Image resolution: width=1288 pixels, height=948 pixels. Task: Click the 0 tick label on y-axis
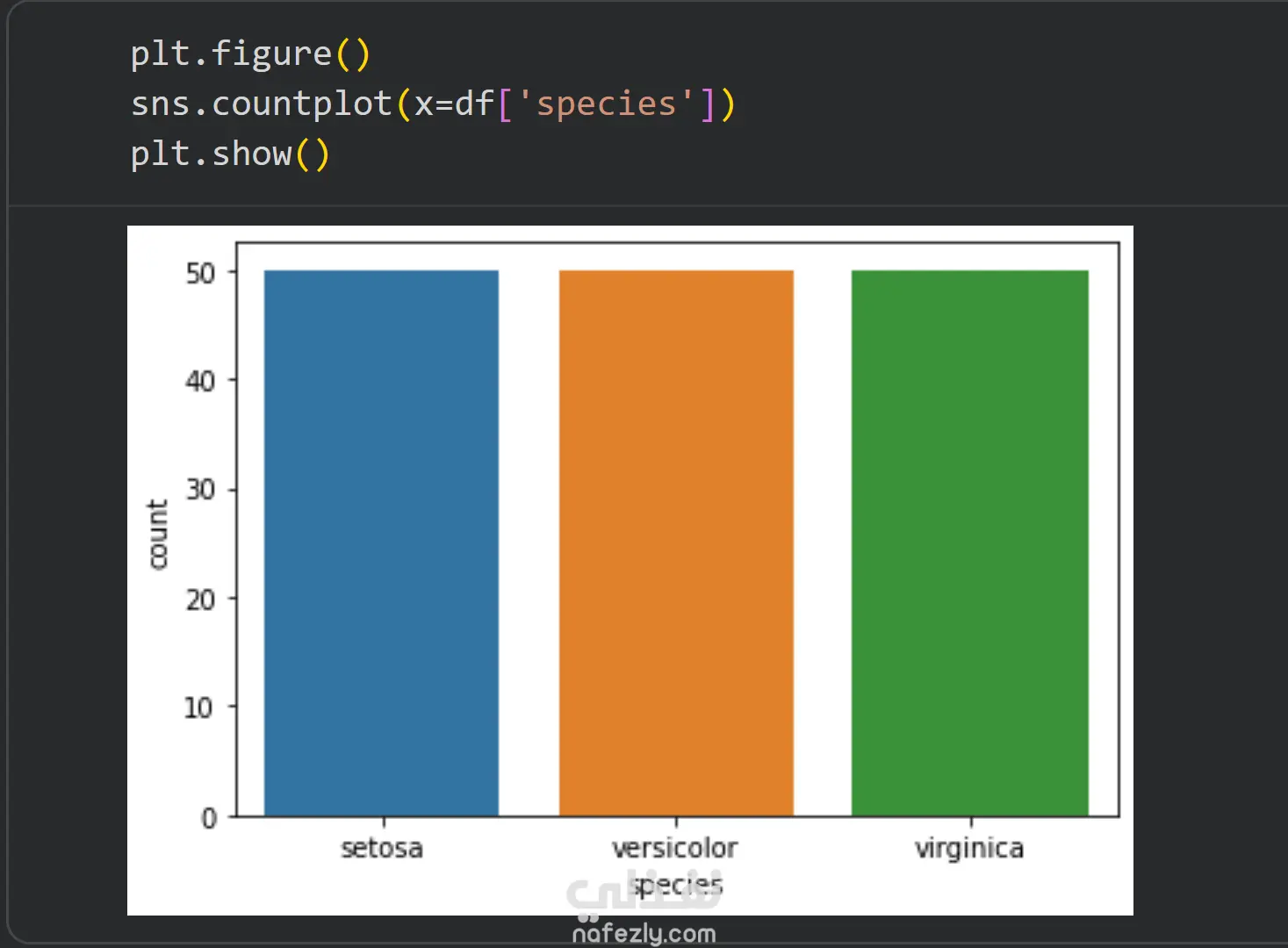point(209,818)
